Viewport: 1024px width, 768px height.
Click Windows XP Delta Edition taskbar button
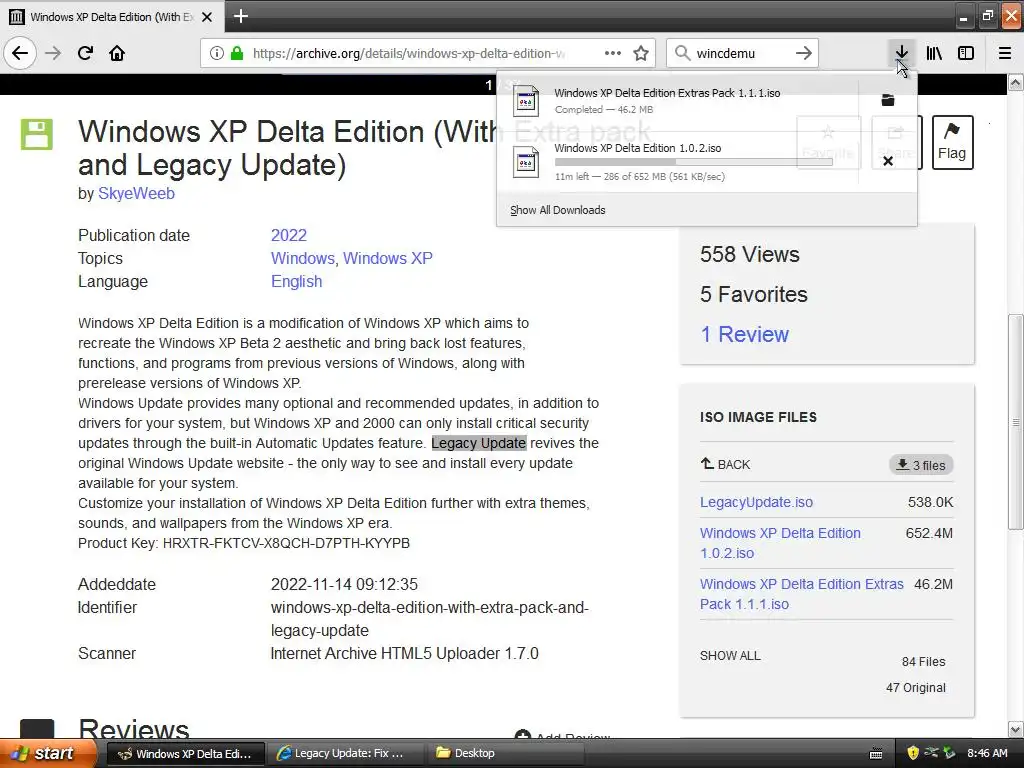coord(185,753)
